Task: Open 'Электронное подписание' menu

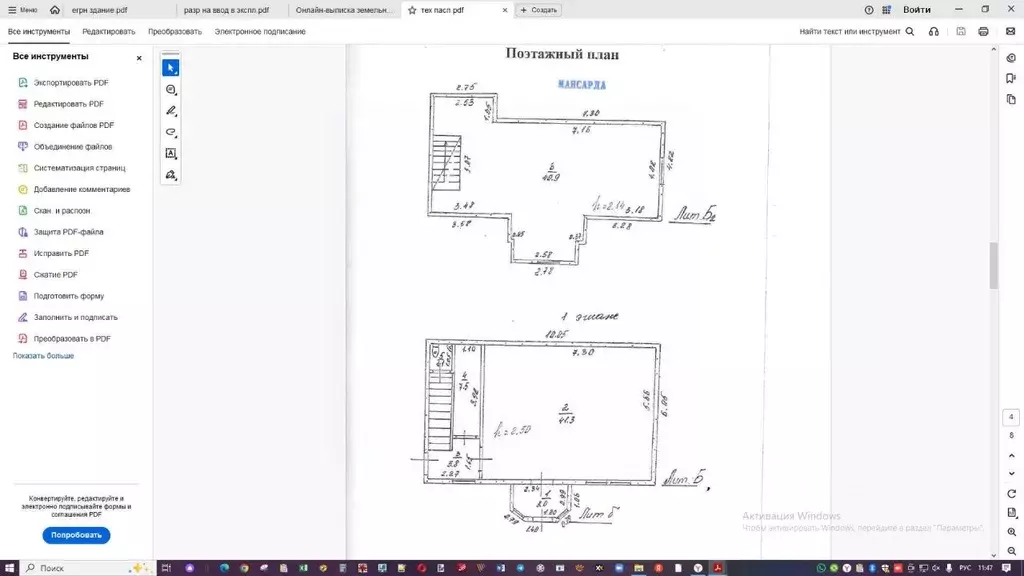Action: pos(260,31)
